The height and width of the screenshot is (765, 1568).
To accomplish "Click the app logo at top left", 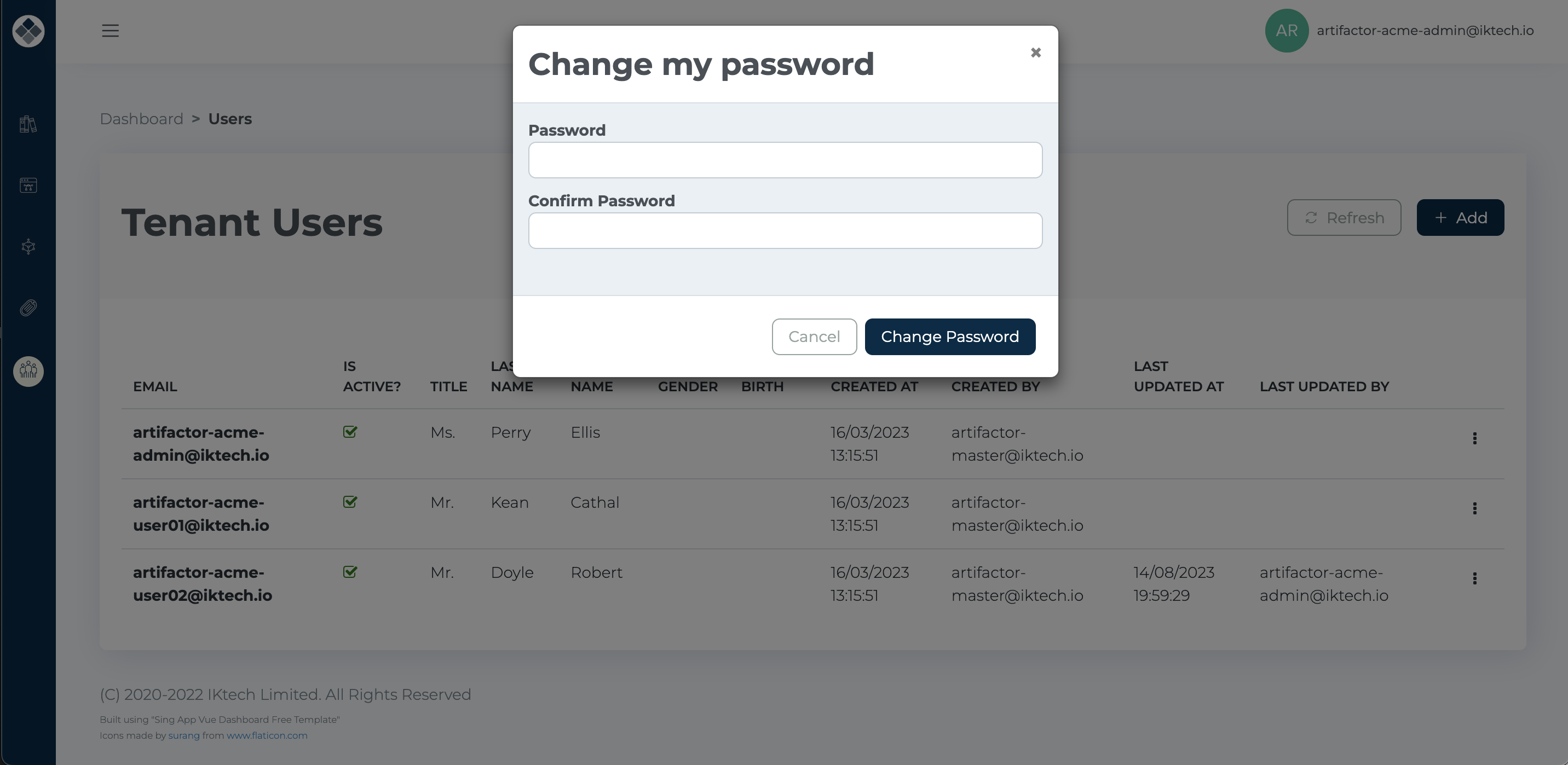I will [28, 31].
